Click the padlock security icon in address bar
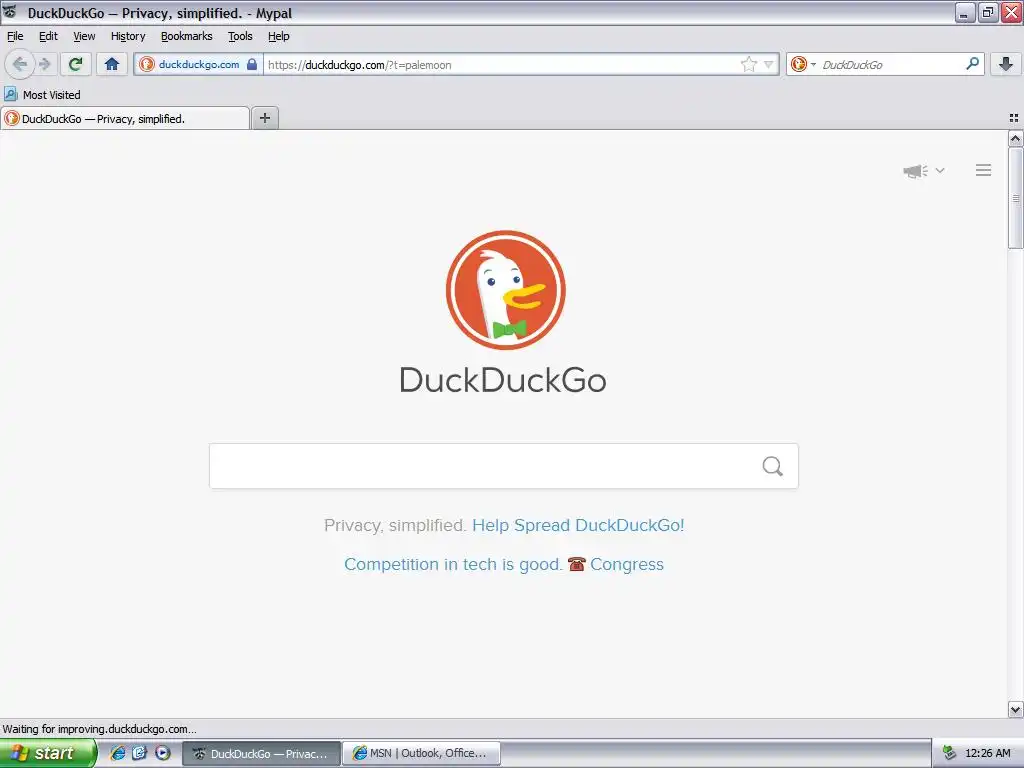 (x=252, y=64)
